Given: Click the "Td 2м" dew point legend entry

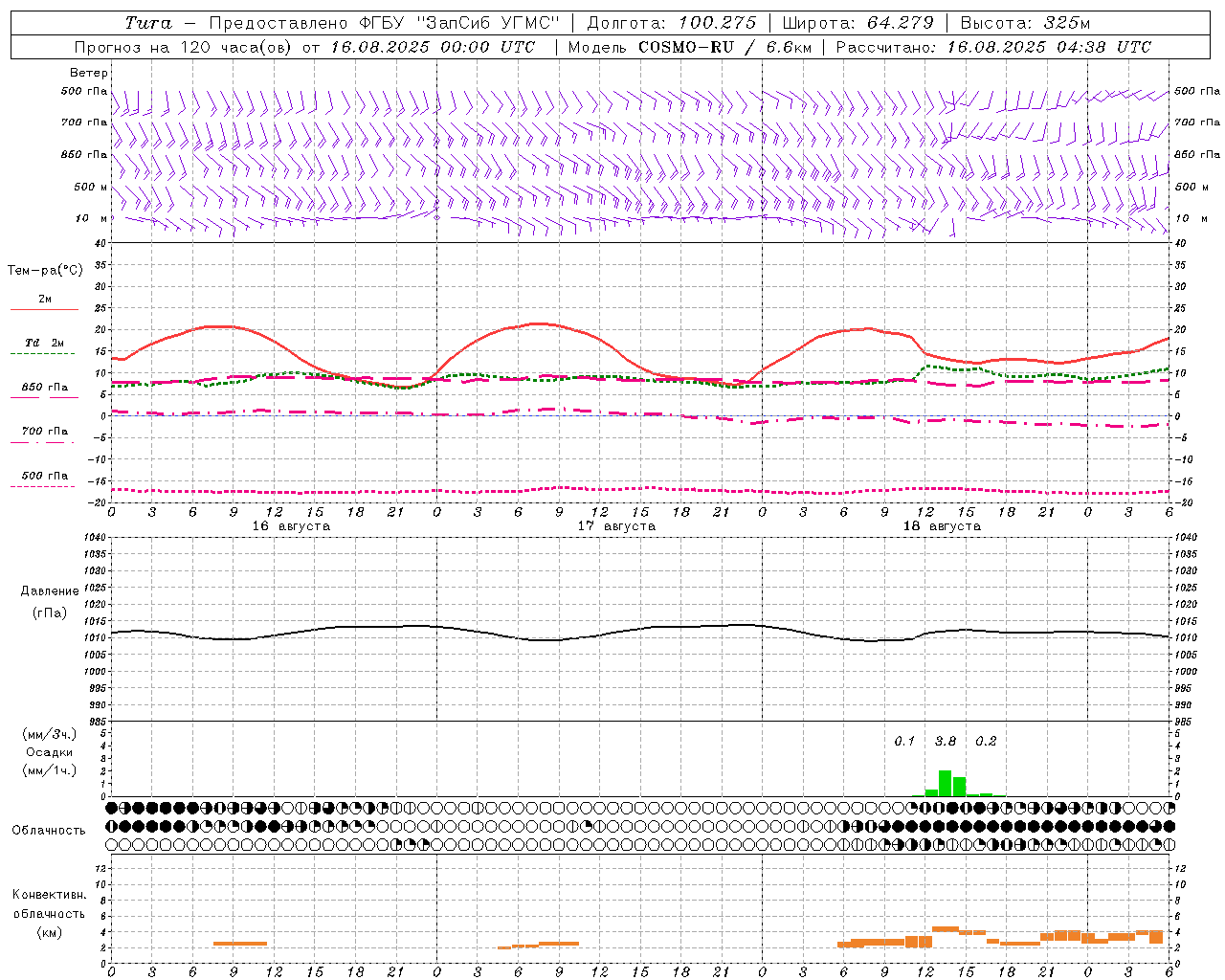Looking at the screenshot, I should pyautogui.click(x=45, y=343).
